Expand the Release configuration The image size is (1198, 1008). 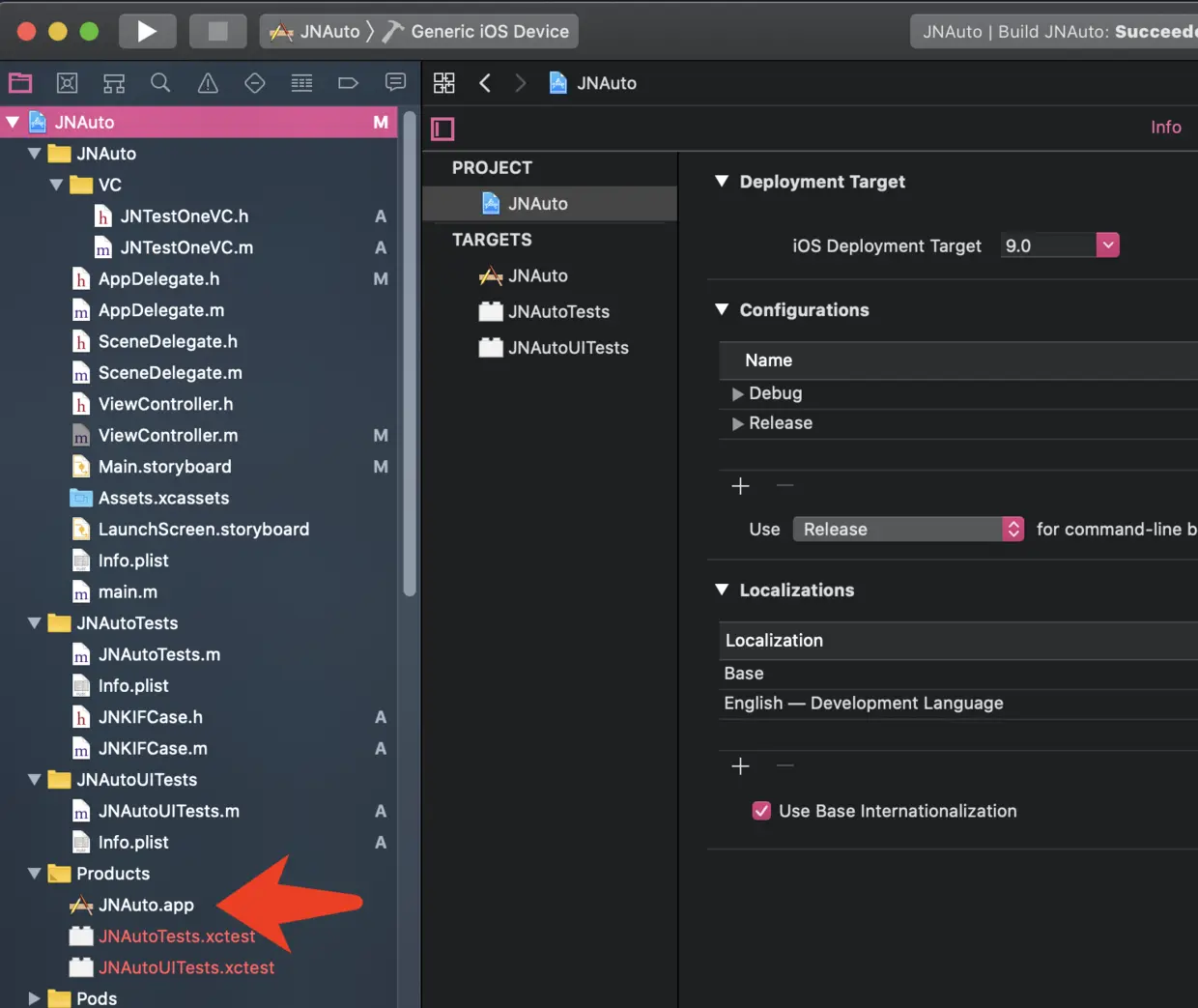point(738,423)
